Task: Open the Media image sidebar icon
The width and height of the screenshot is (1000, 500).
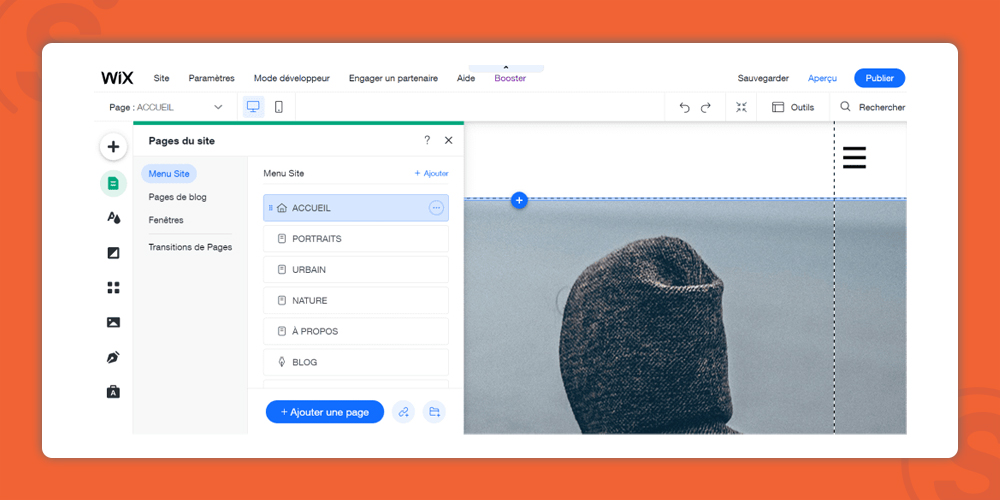Action: tap(114, 322)
